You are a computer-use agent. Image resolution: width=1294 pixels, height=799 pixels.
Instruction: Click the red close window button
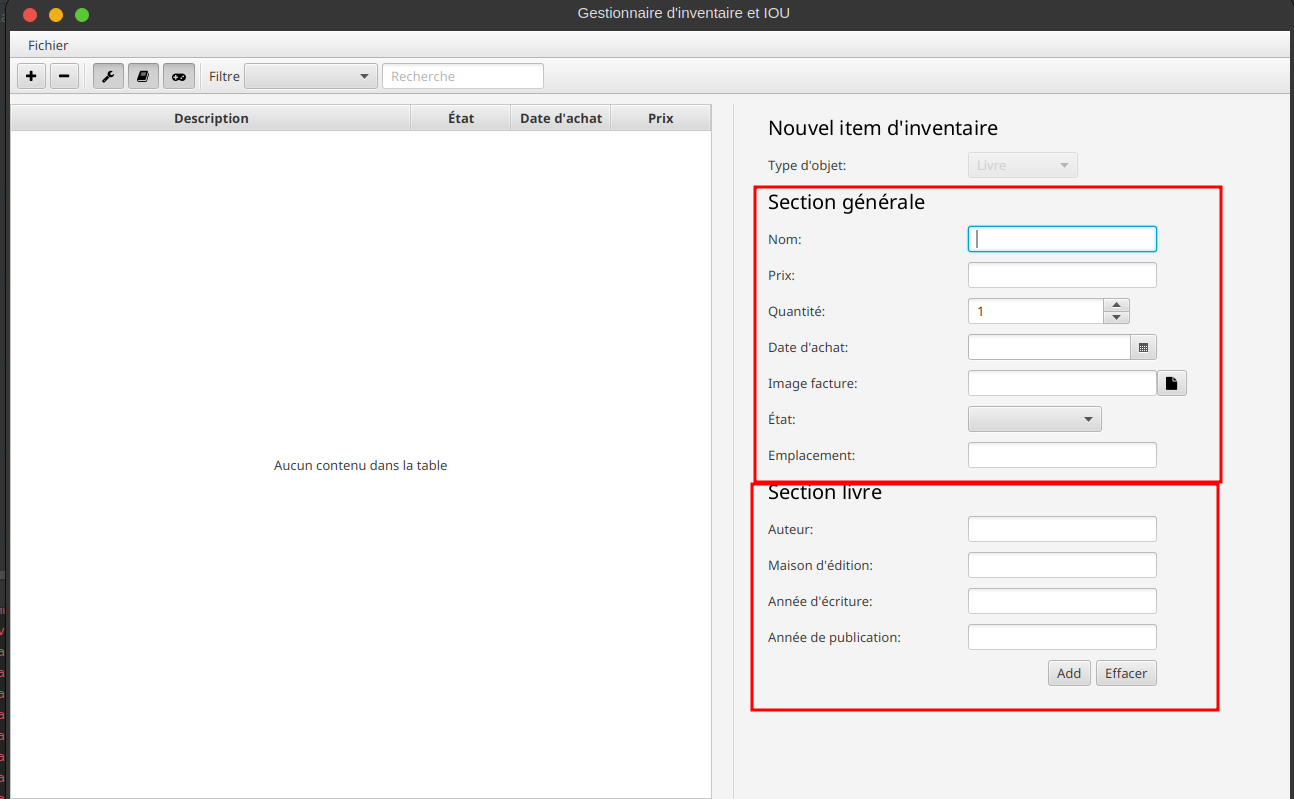pos(30,15)
